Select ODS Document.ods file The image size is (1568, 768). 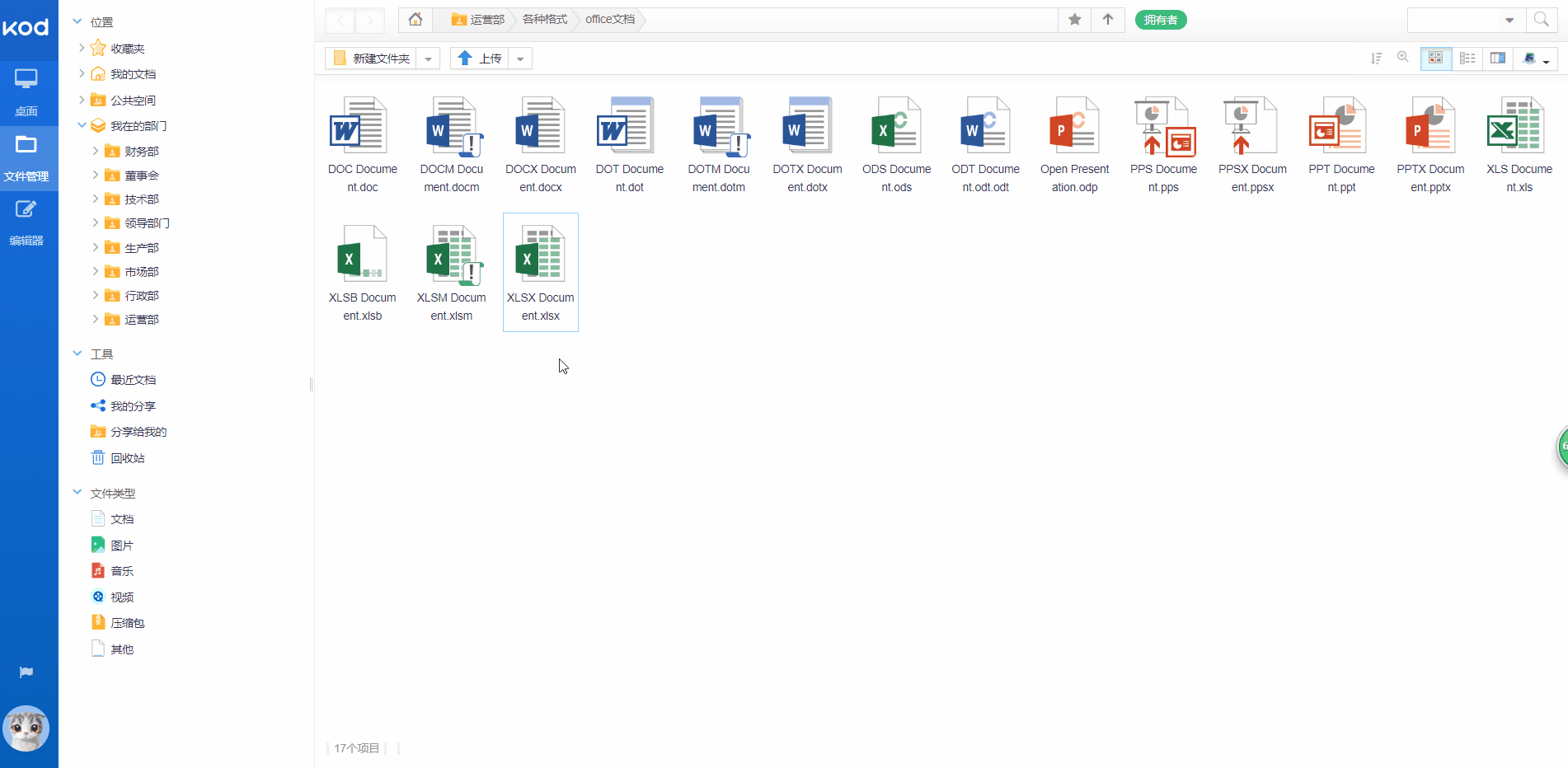coord(897,145)
